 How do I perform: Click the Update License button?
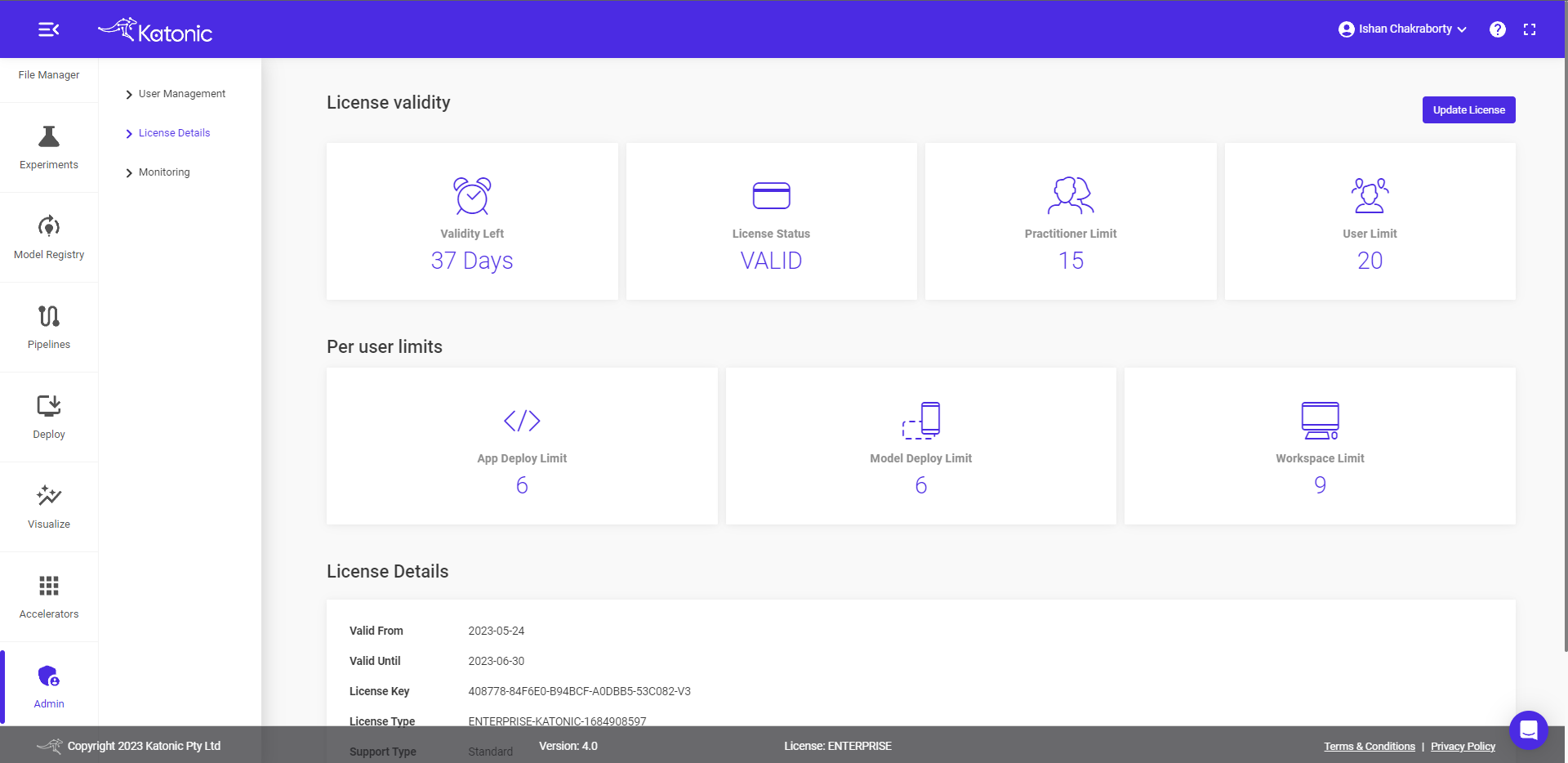click(1468, 110)
